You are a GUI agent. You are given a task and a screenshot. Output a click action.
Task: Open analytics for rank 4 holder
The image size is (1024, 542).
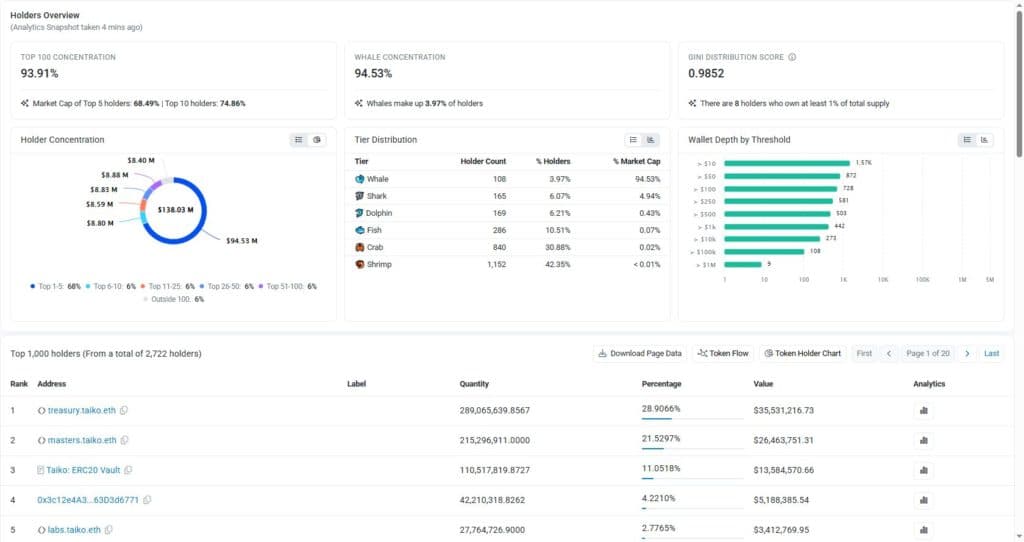tap(923, 500)
